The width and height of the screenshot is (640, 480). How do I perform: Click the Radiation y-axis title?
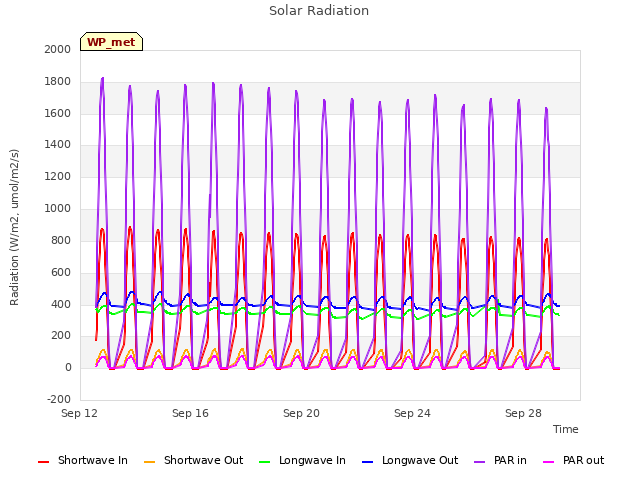click(14, 227)
